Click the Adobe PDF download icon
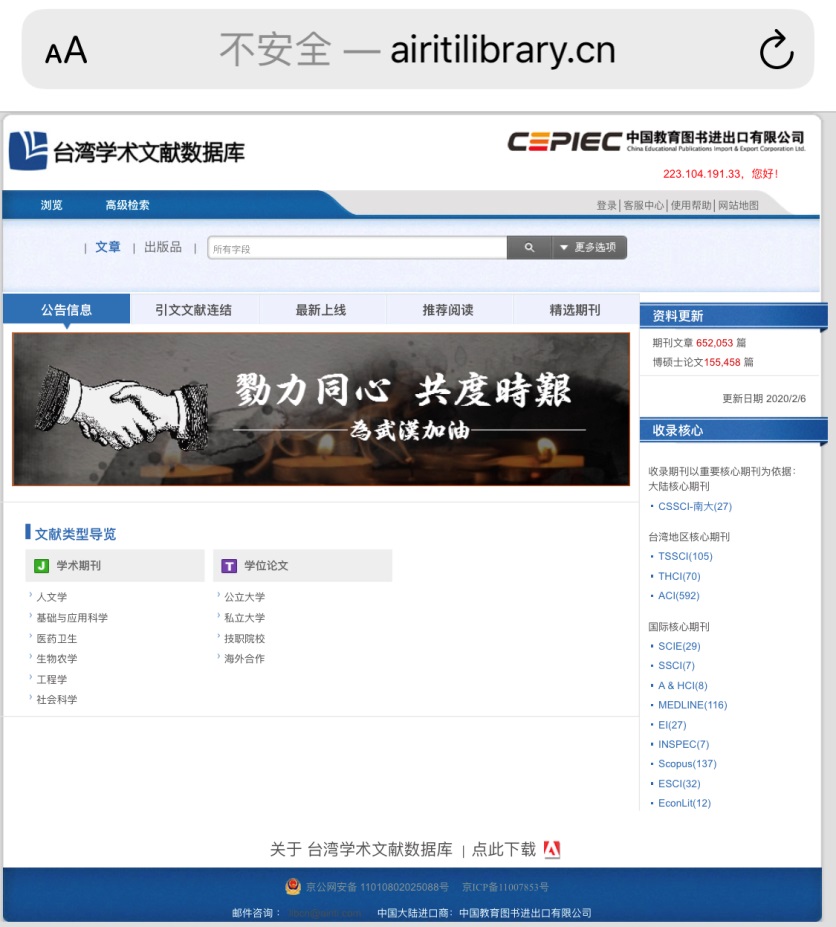The height and width of the screenshot is (927, 836). (552, 850)
